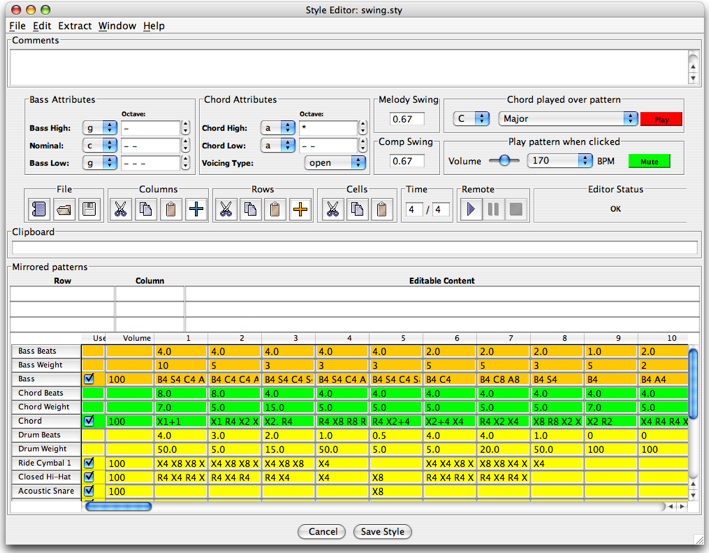Copy the selected rows
The height and width of the screenshot is (553, 709).
[x=250, y=209]
